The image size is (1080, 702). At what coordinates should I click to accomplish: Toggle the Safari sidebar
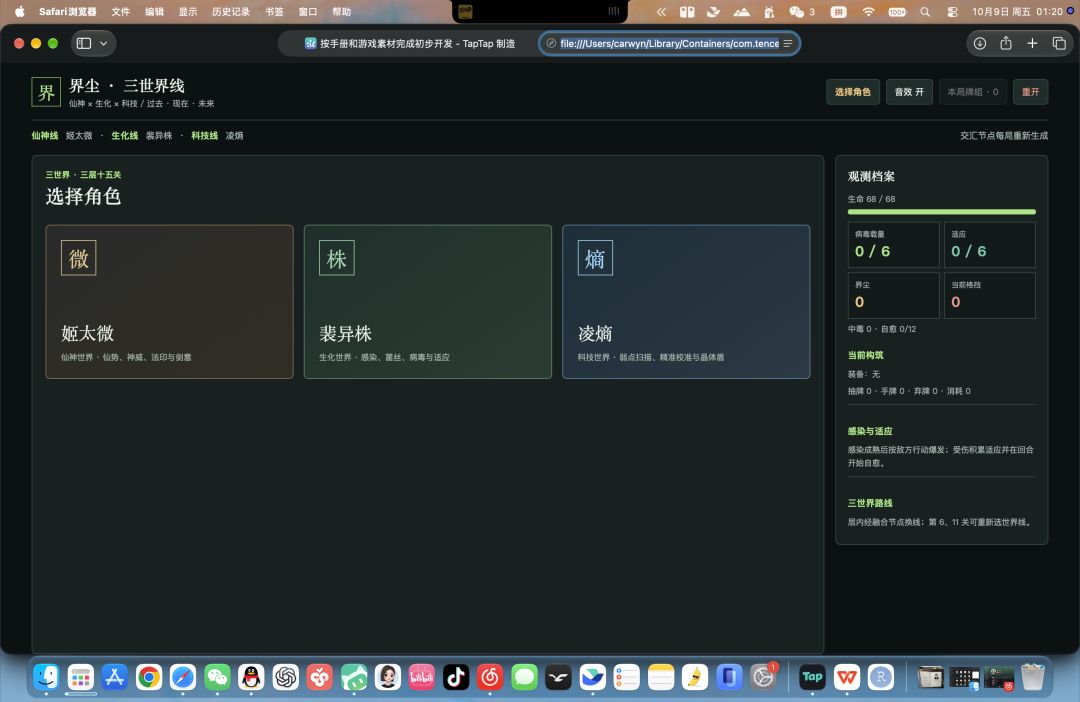(84, 43)
